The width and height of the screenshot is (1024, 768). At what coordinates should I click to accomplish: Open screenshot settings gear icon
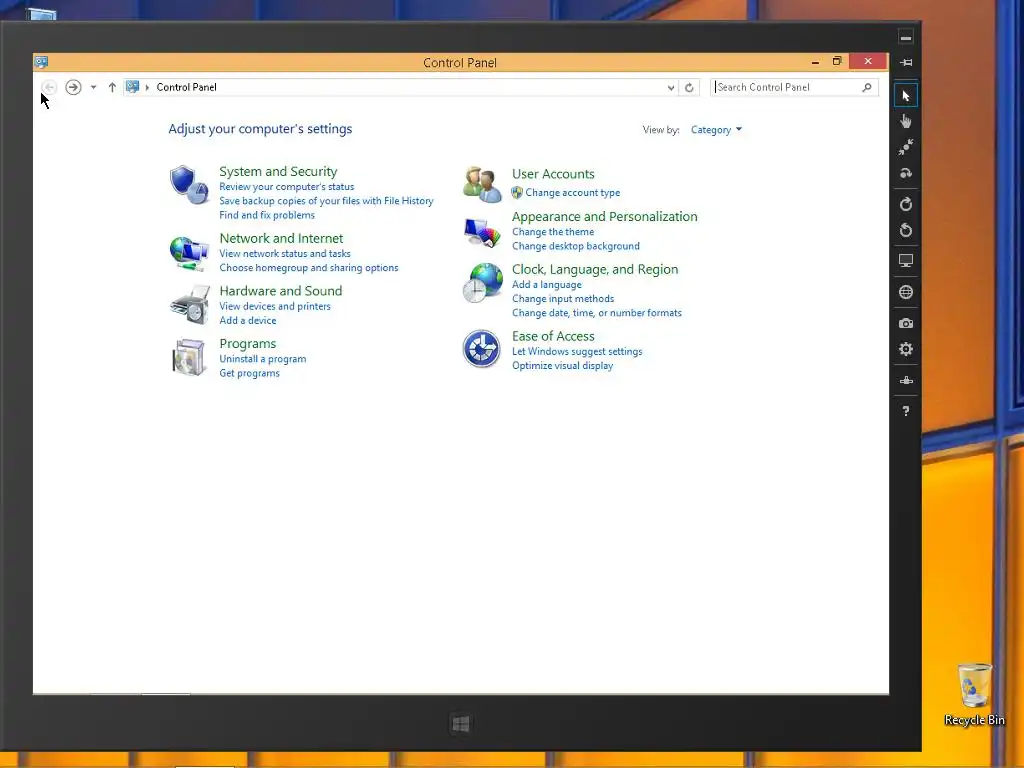[x=906, y=349]
